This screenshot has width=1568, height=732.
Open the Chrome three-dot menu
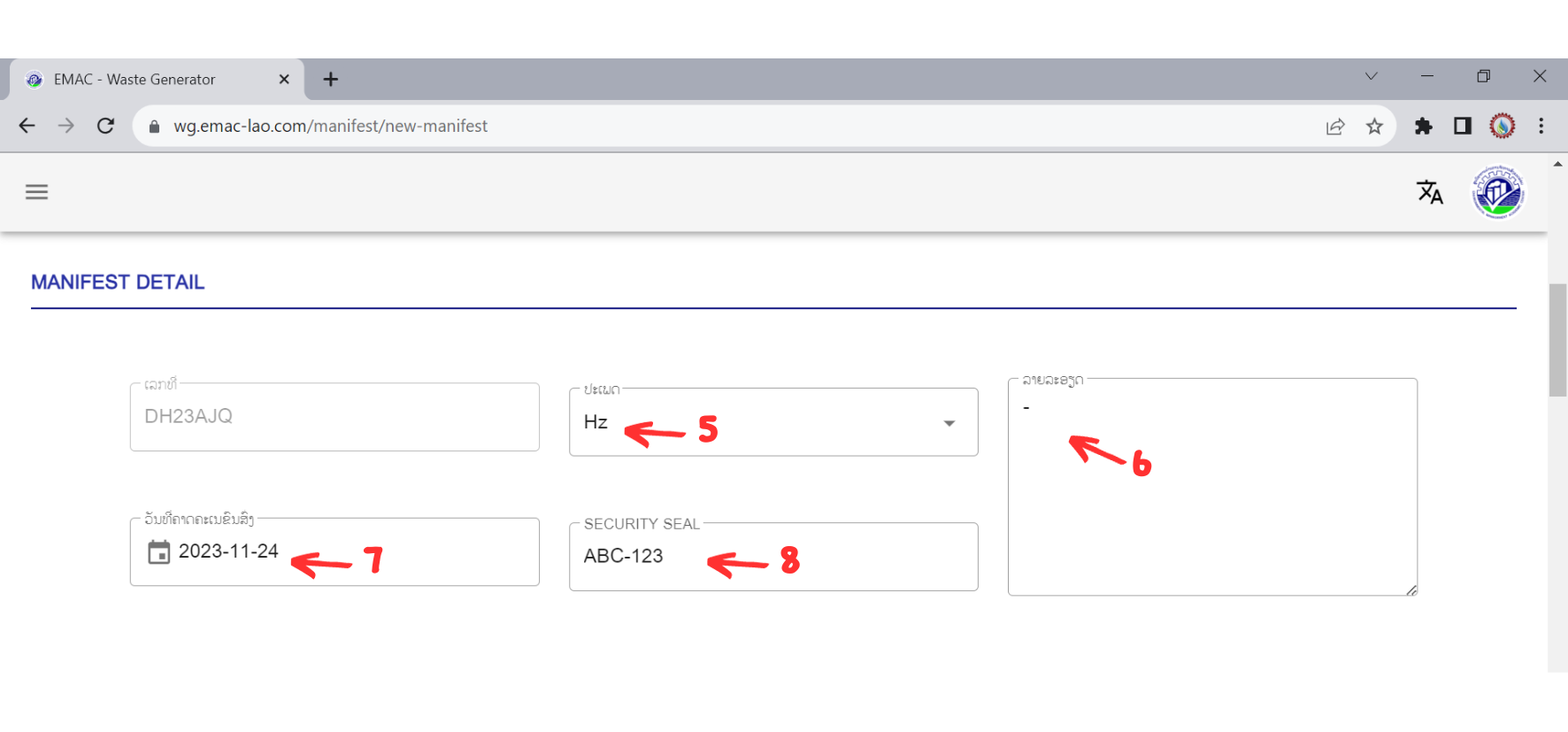click(x=1541, y=126)
